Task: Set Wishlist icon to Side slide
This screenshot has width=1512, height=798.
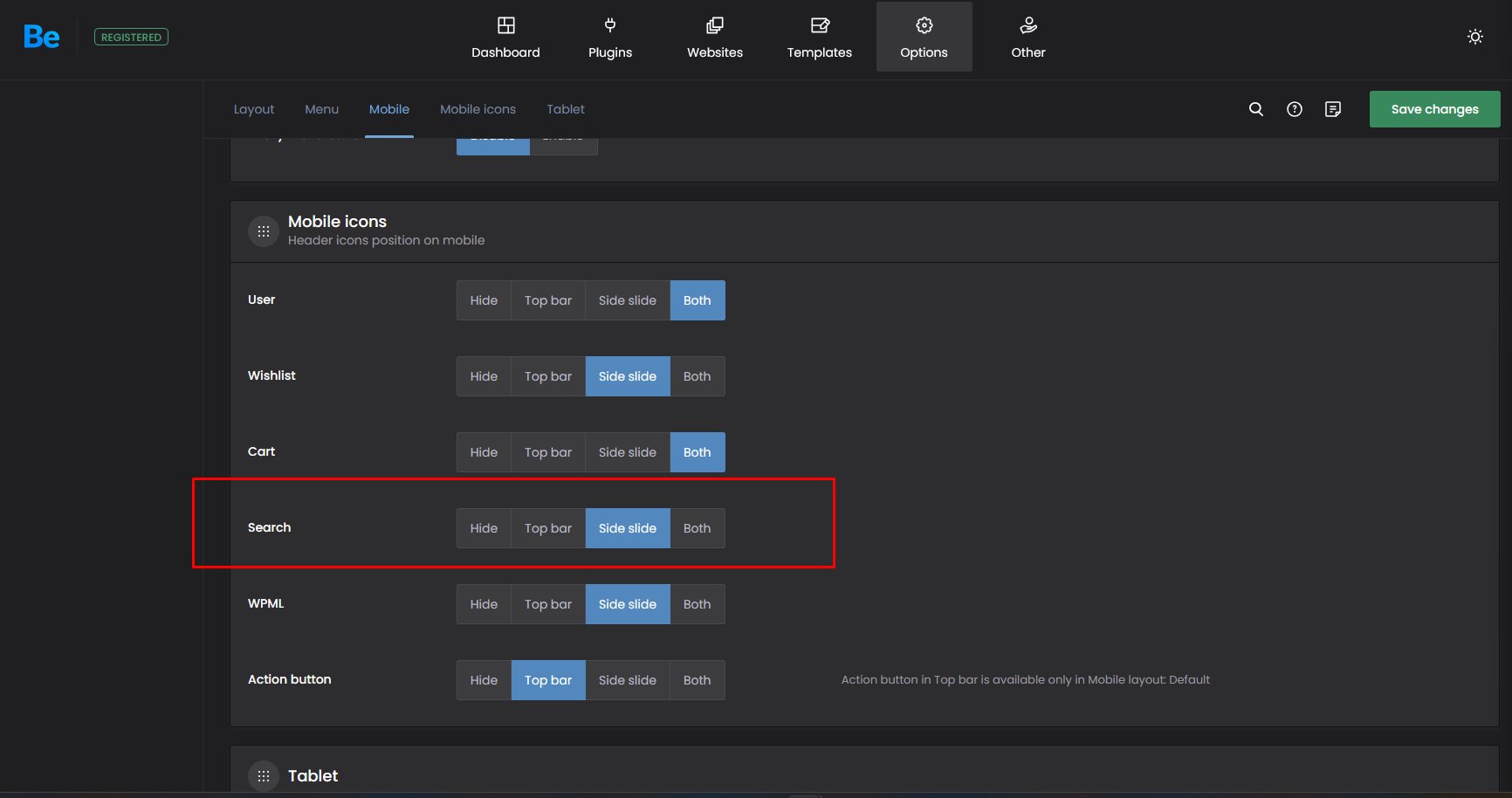Action: click(x=628, y=376)
